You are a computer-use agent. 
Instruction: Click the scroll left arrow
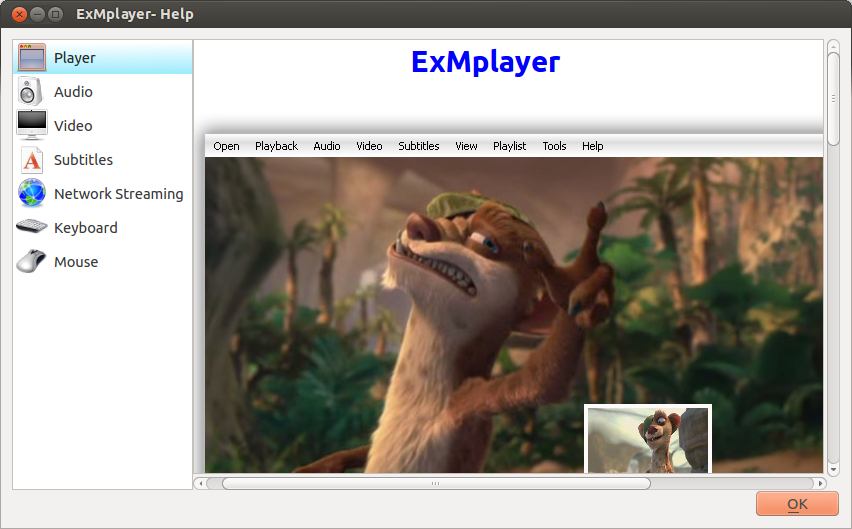pyautogui.click(x=201, y=483)
